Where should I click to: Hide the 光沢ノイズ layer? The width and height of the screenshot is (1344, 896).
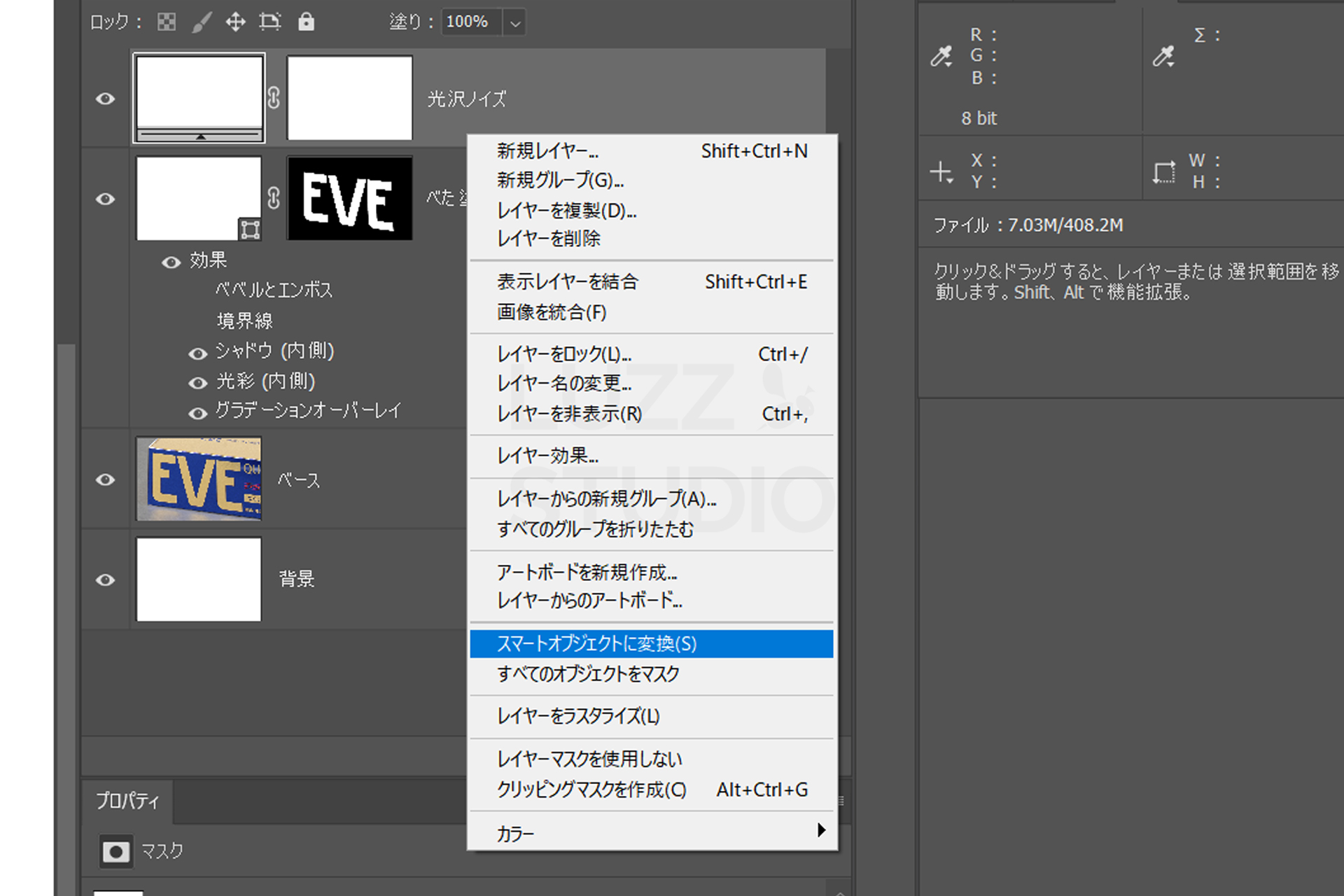[106, 99]
